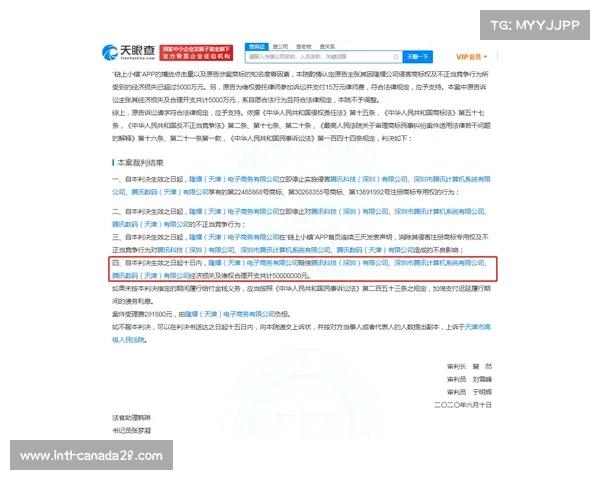Click the 本案裁判结果 section heading
The width and height of the screenshot is (600, 480).
pyautogui.click(x=140, y=163)
